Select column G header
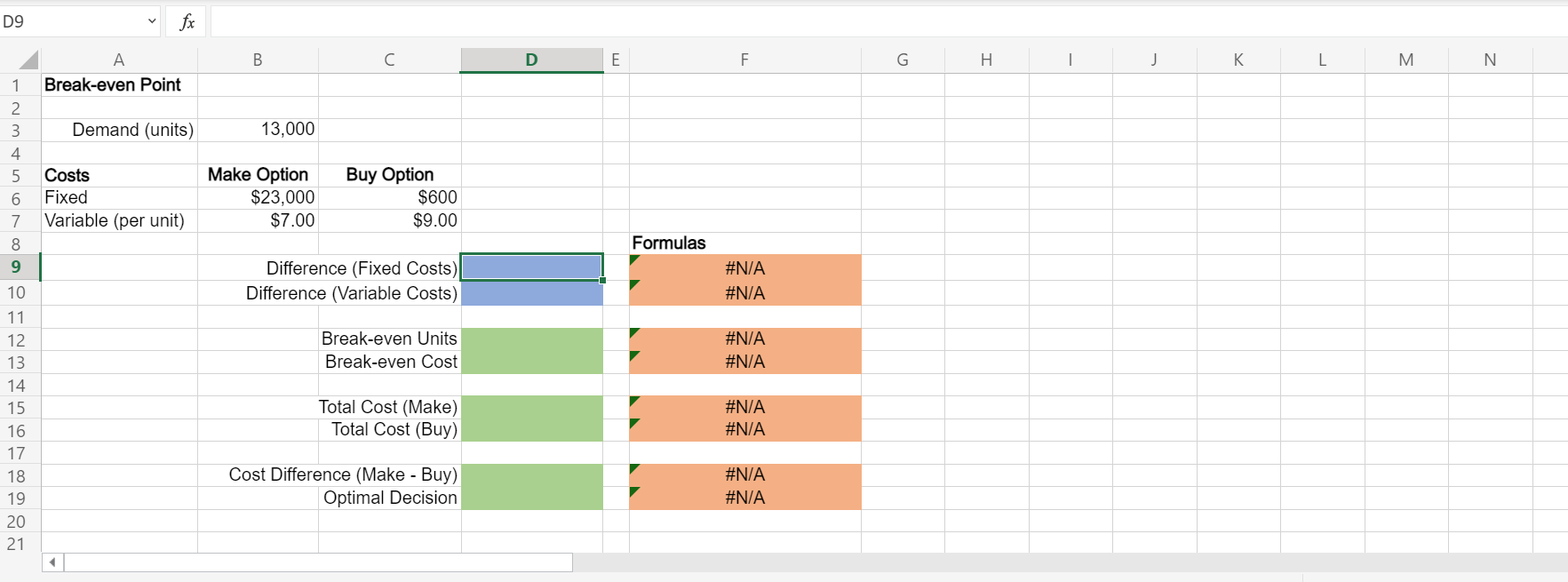 tap(903, 60)
